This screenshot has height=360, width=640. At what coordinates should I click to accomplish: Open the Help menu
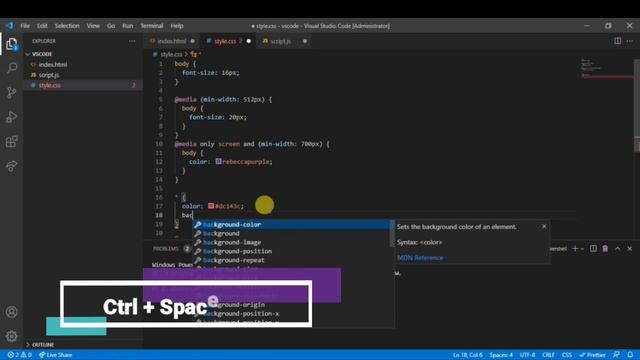[x=177, y=26]
